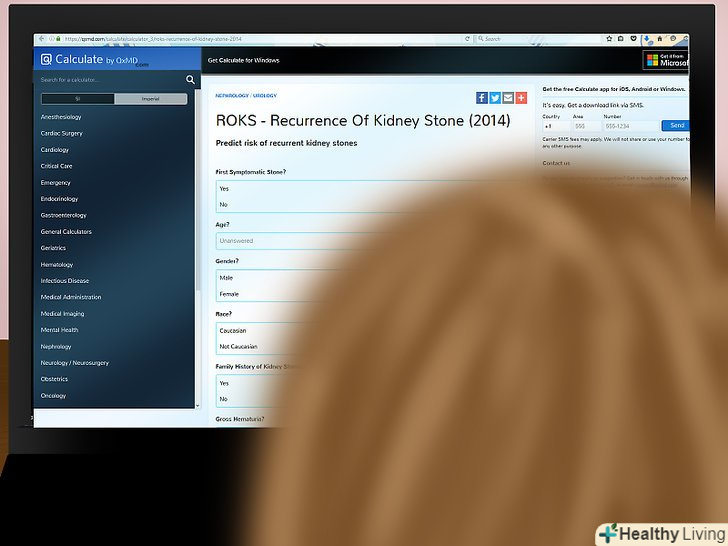The height and width of the screenshot is (546, 728).
Task: Switch units to SI
Action: (78, 99)
